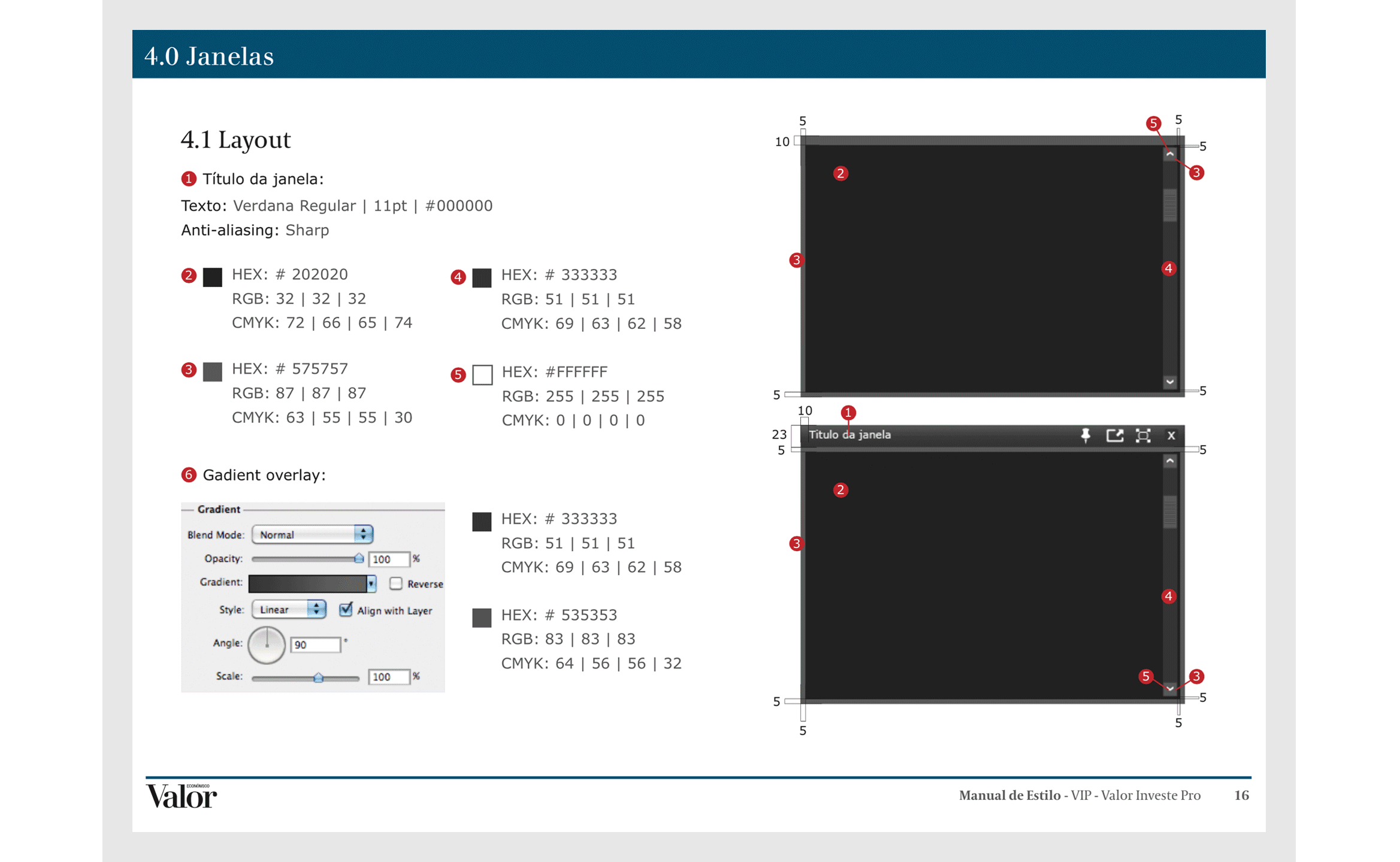Click the Scale slider handle
This screenshot has height=862, width=1400.
(318, 677)
